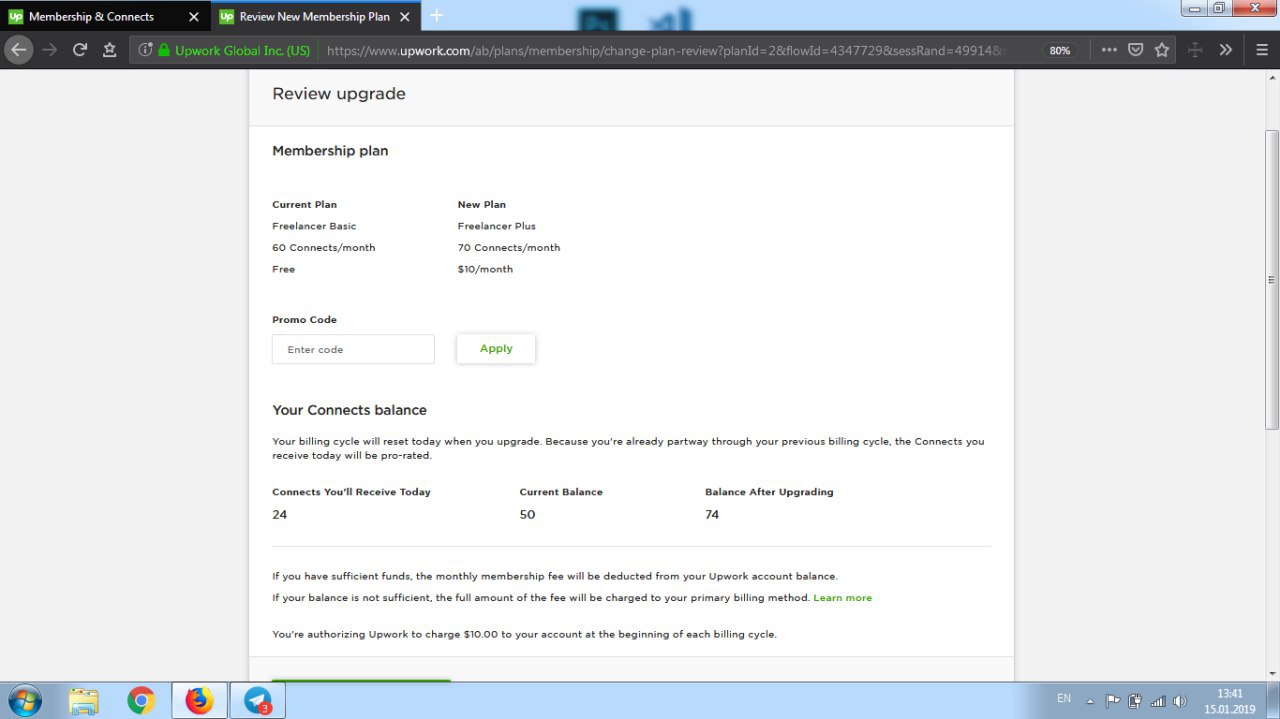Show hidden system tray icons
The height and width of the screenshot is (719, 1280).
tap(1090, 701)
